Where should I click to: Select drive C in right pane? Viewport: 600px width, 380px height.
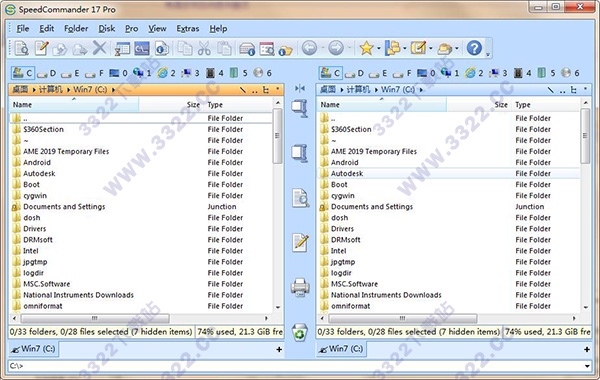[x=331, y=72]
